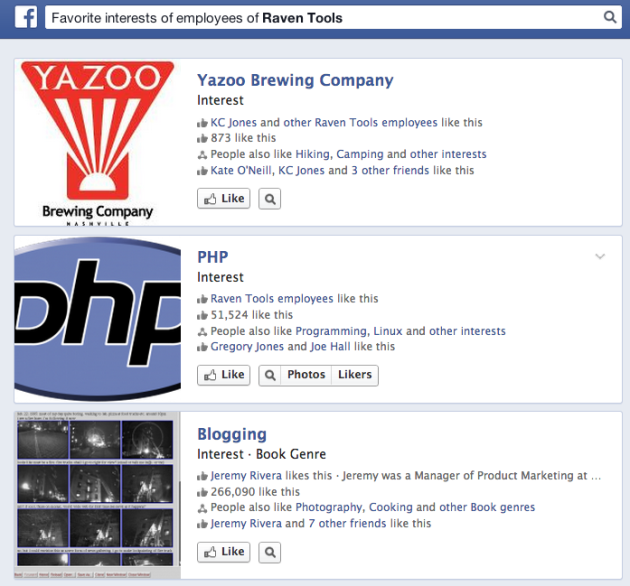
Task: Click the search icon button on the Blogging card
Action: tap(270, 552)
